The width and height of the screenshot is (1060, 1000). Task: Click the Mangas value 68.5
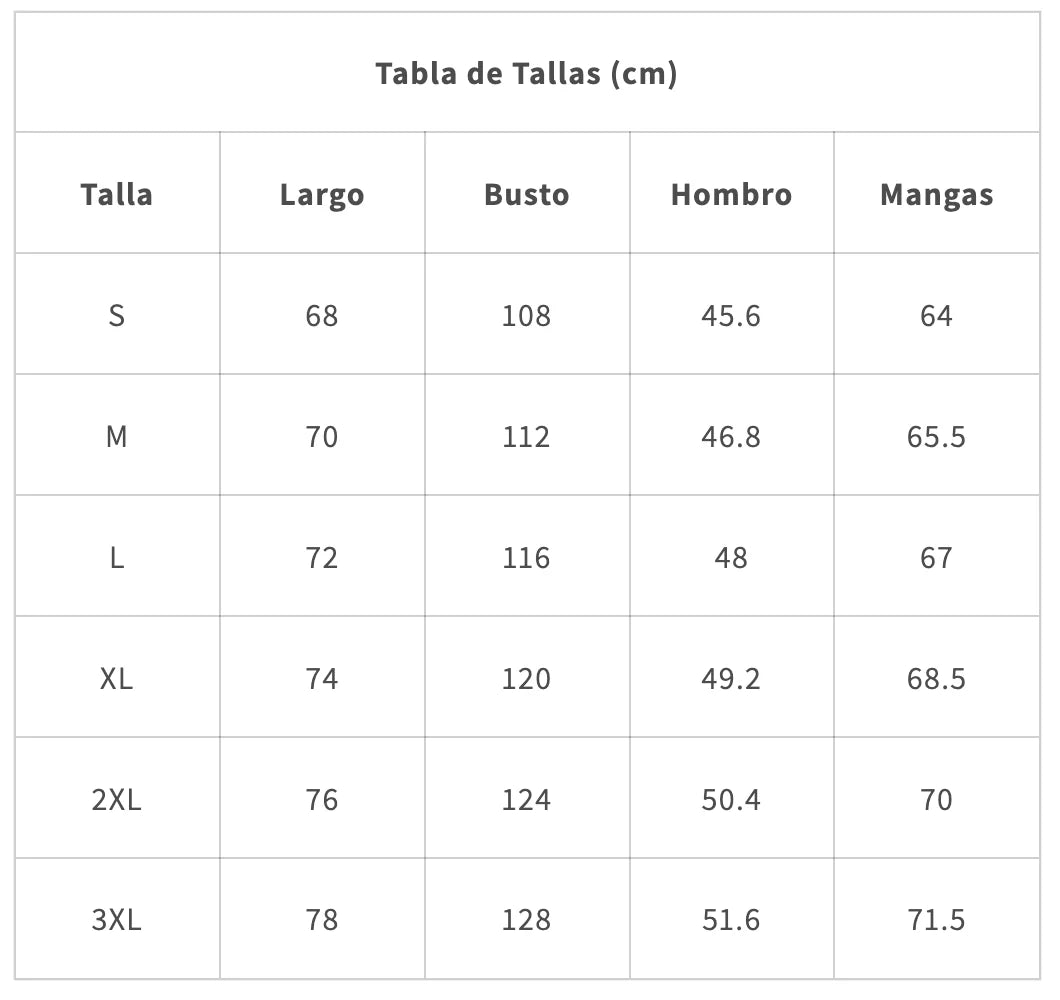click(x=937, y=679)
